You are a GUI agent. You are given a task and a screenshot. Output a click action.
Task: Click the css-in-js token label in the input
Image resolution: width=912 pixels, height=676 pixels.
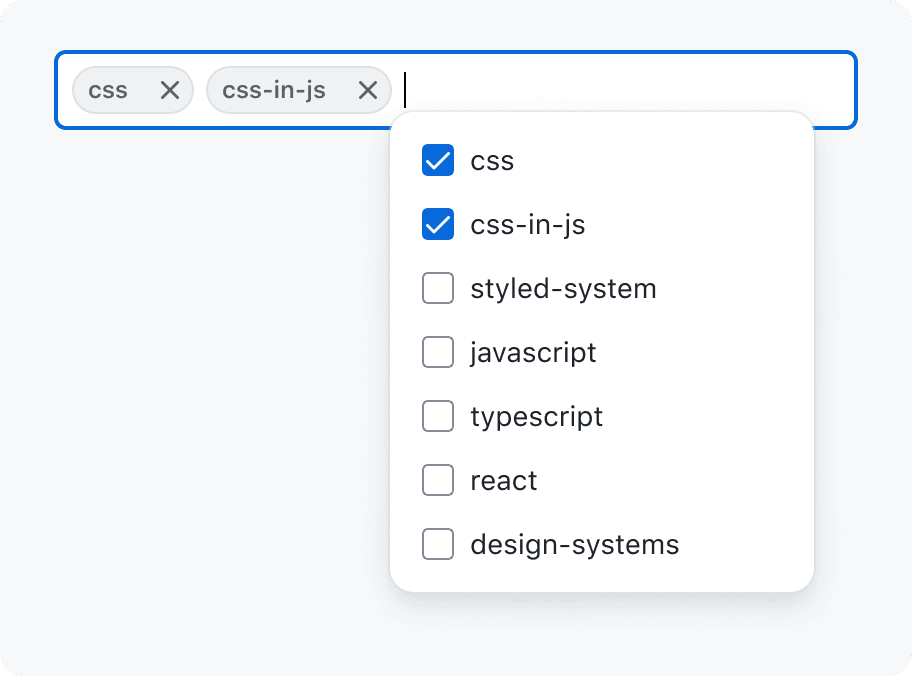[274, 90]
